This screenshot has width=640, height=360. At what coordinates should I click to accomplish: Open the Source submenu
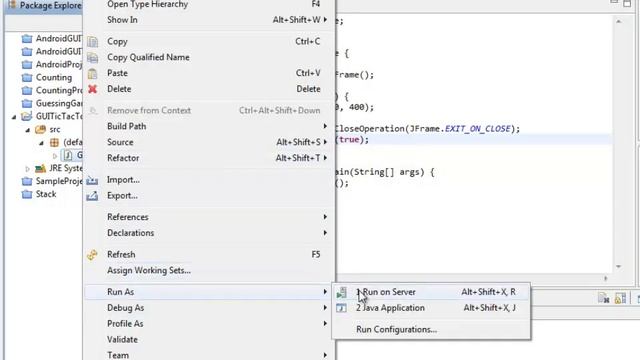(x=209, y=142)
